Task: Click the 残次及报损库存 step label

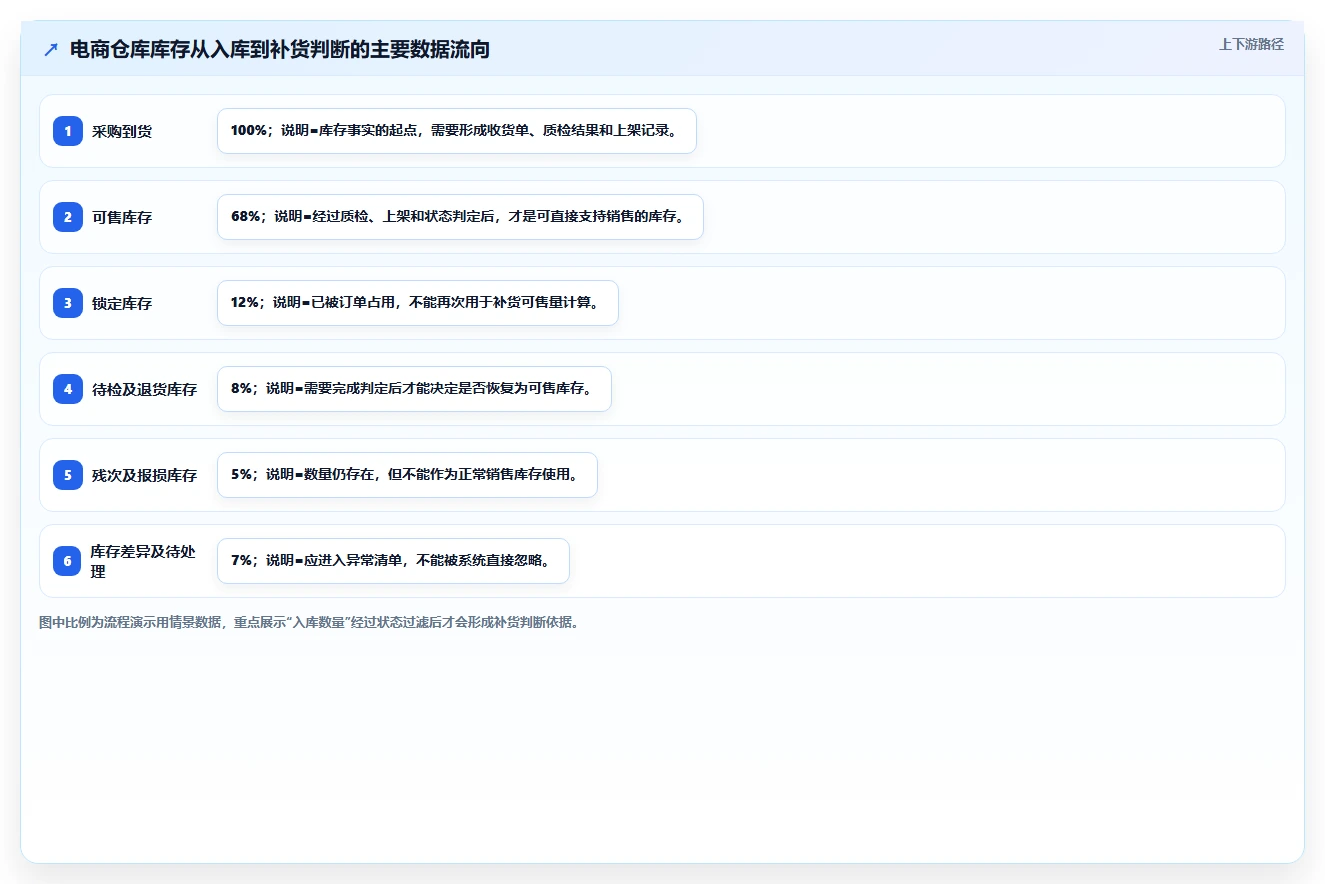Action: coord(145,475)
